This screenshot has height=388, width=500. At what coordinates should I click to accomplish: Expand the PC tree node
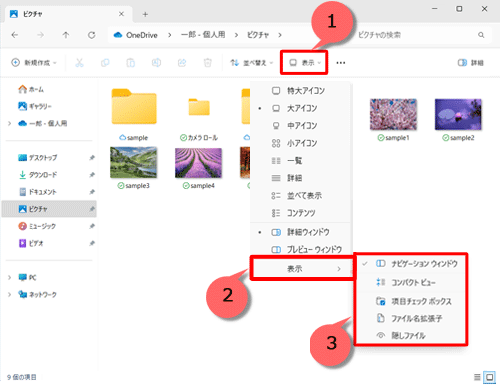[9, 277]
